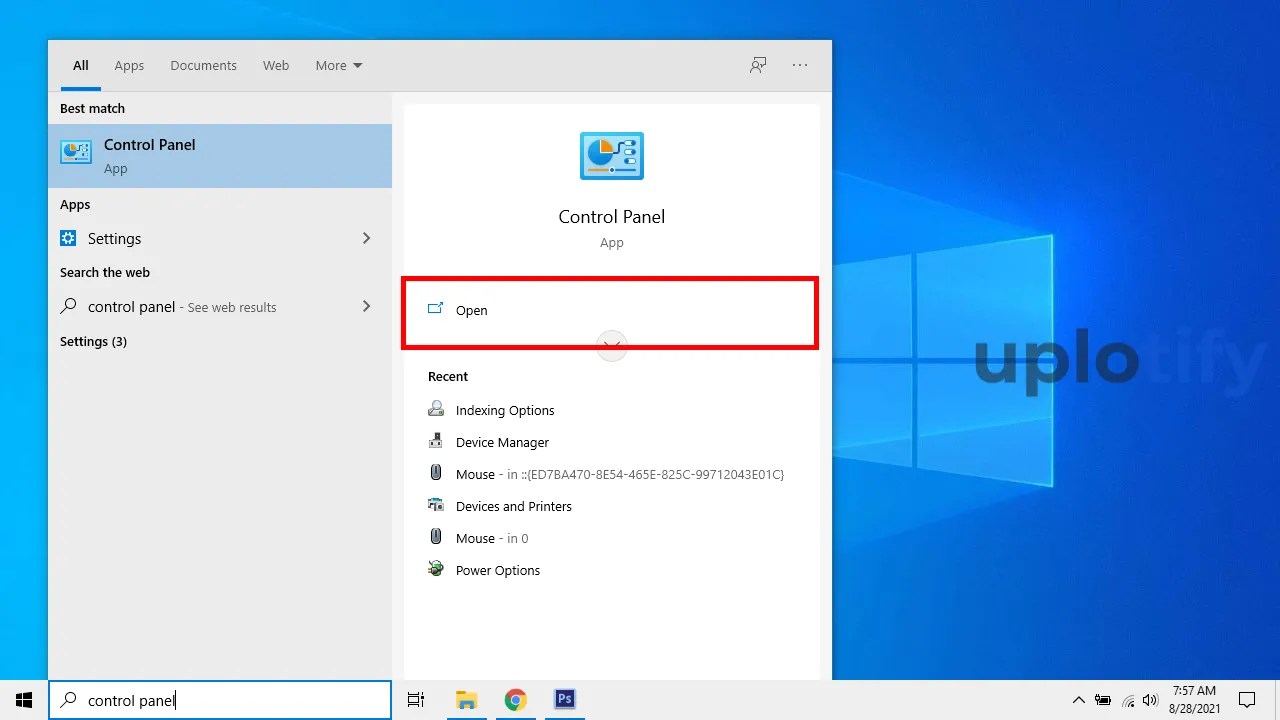Switch to the Apps search tab
The image size is (1280, 720).
pyautogui.click(x=129, y=66)
